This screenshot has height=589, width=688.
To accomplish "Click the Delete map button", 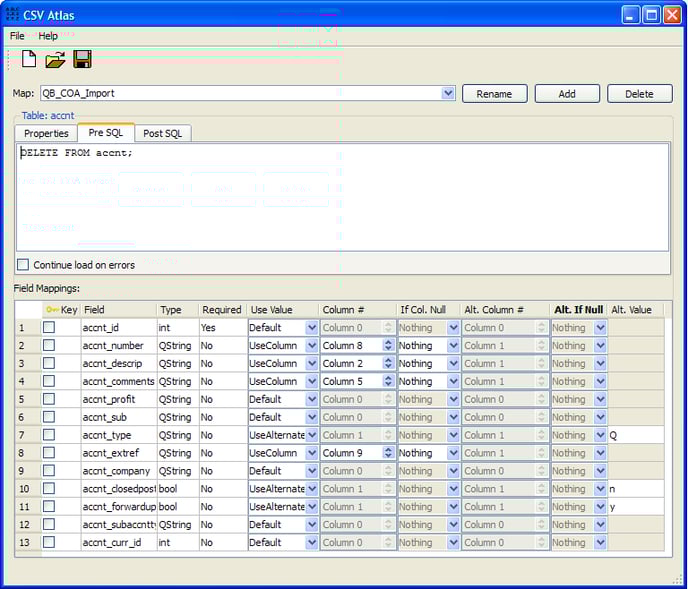I will coord(639,94).
